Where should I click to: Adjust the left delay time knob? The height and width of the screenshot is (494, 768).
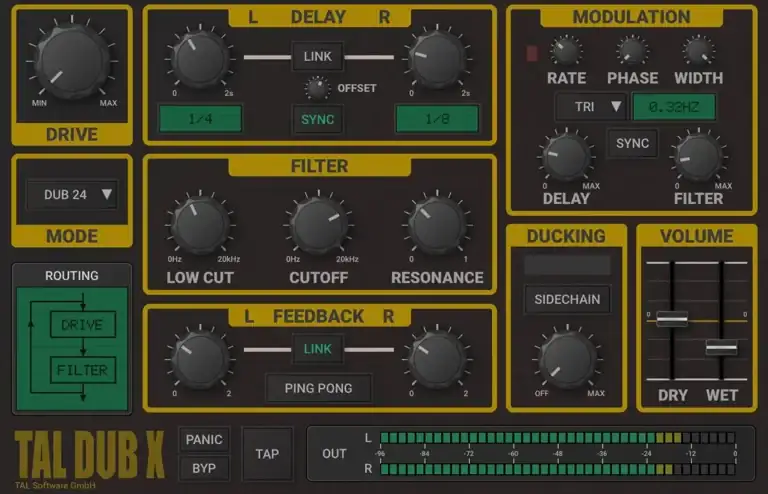point(200,60)
